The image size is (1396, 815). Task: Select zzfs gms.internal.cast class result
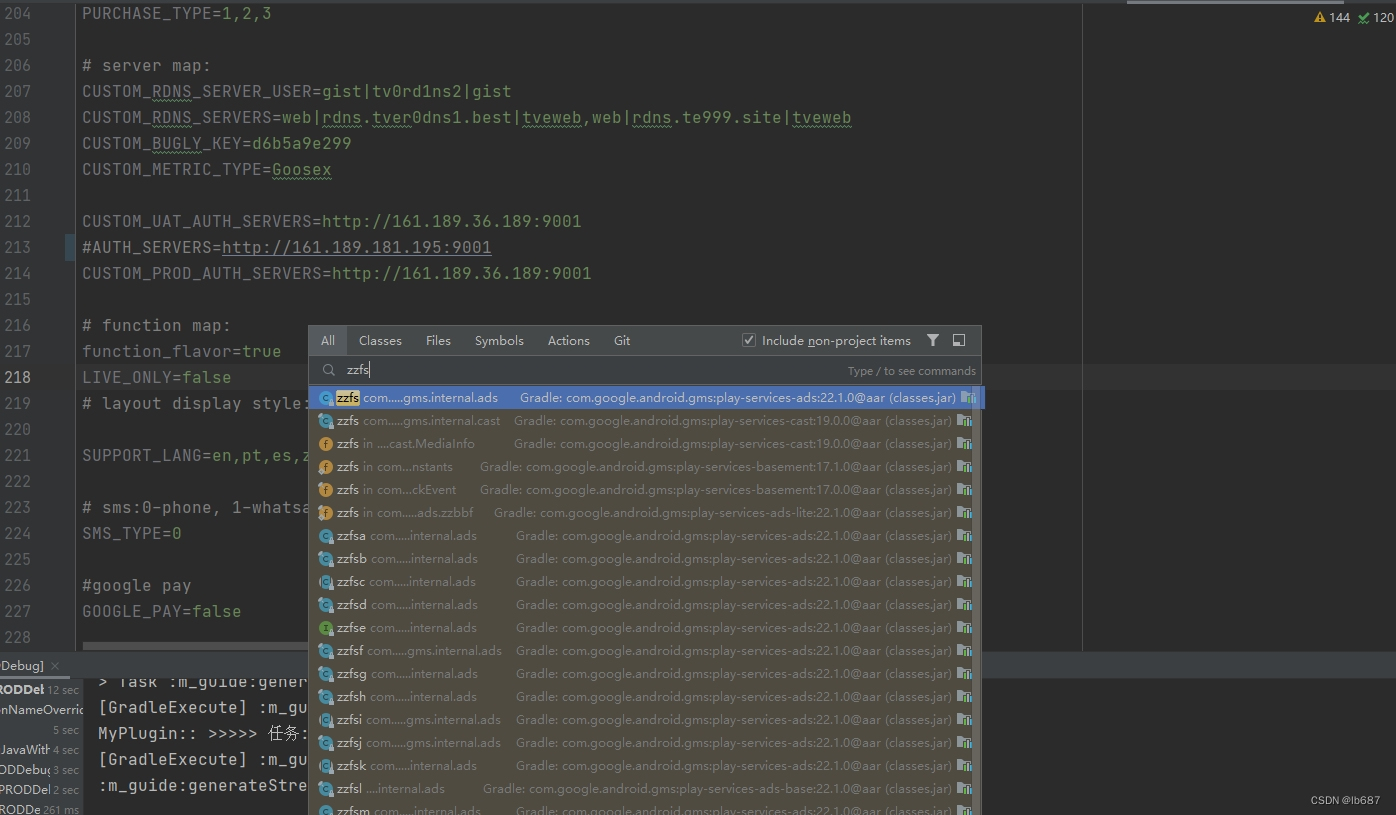pos(640,421)
